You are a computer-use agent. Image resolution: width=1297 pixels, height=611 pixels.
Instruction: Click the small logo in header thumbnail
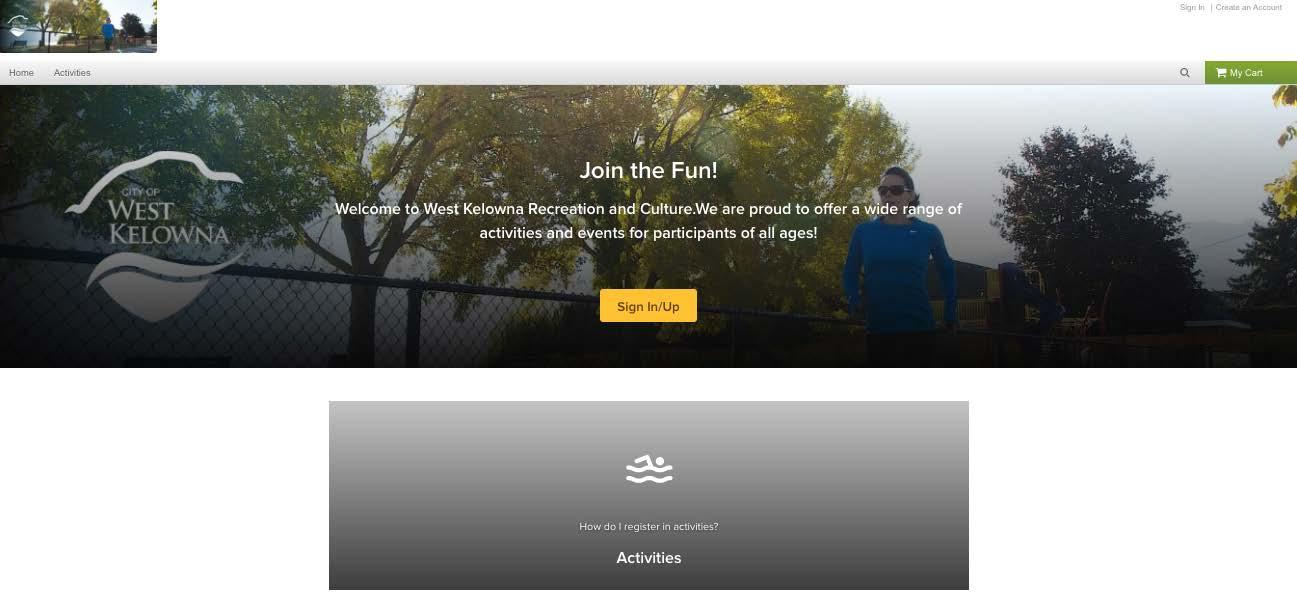coord(18,24)
